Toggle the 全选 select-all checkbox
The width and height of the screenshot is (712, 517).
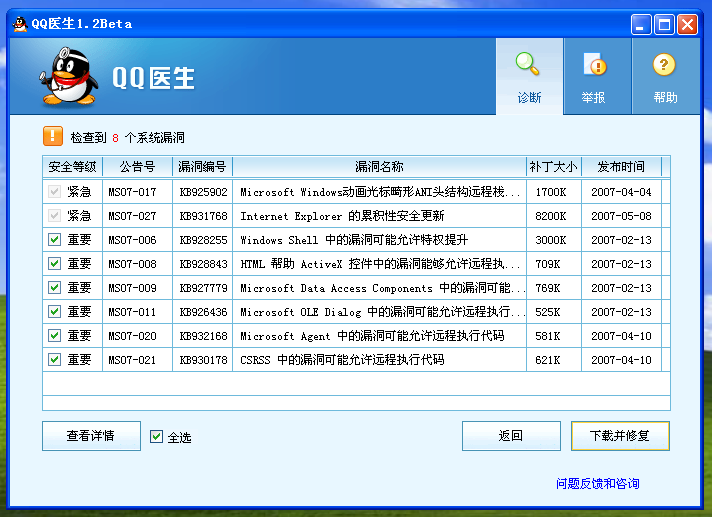tap(156, 437)
